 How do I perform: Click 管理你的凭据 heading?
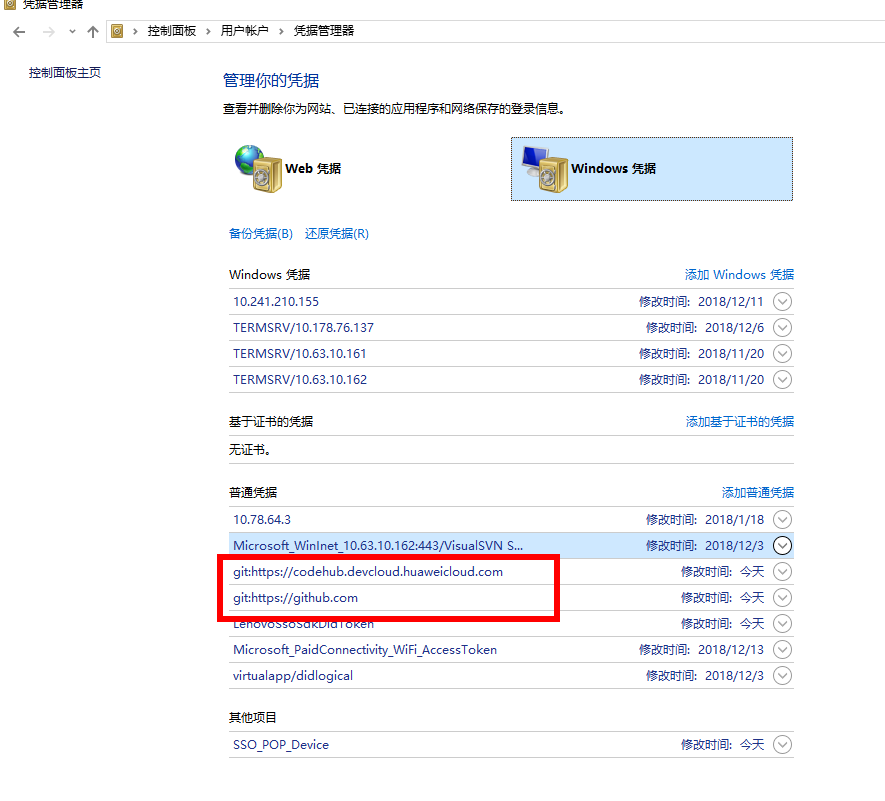tap(271, 81)
